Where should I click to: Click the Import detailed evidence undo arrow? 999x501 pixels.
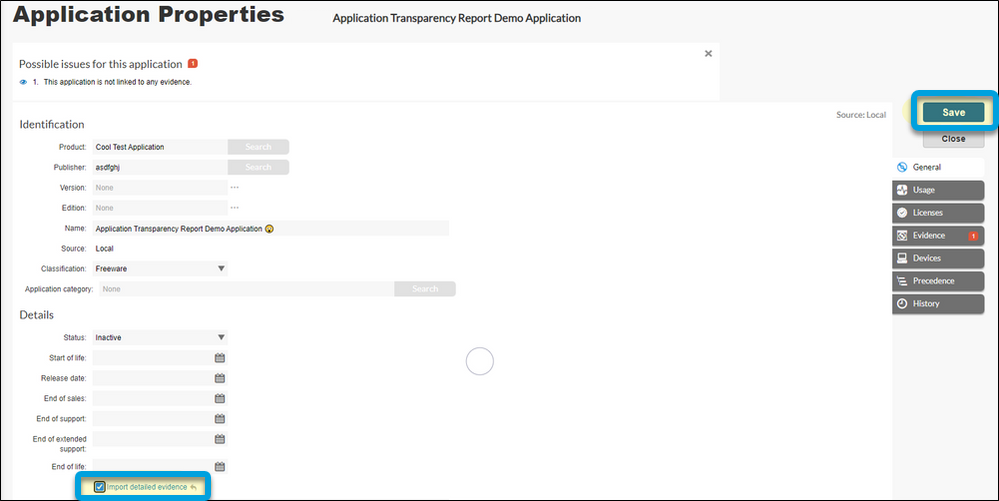tap(193, 487)
